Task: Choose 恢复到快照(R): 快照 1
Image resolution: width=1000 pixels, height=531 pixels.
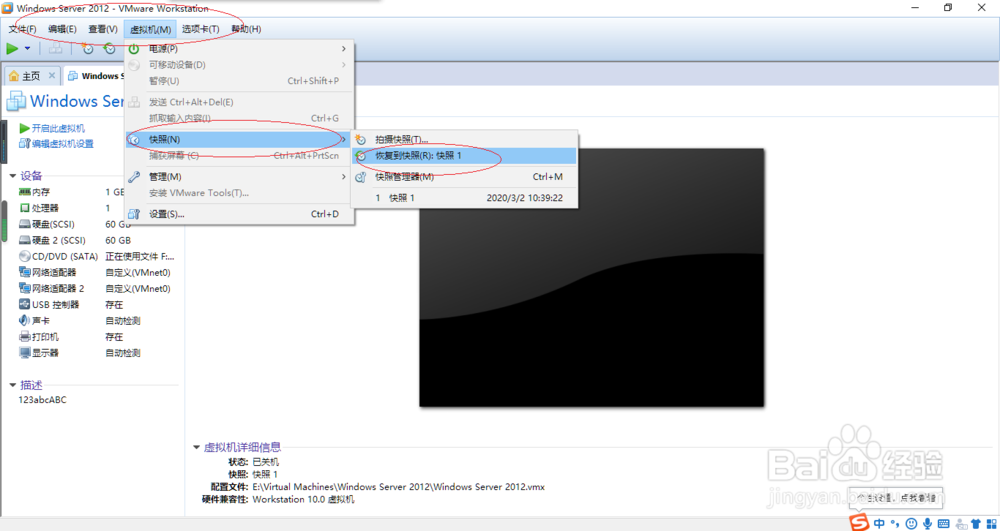Action: click(x=464, y=156)
